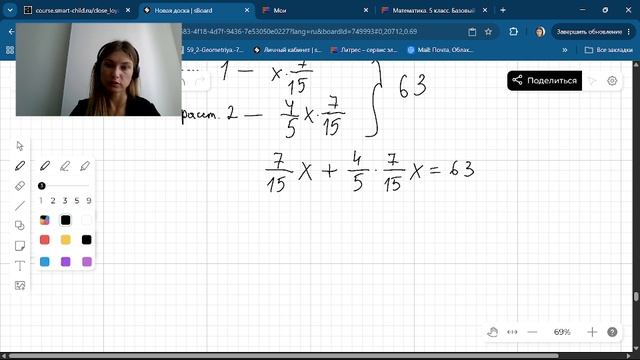Insert an image onto the board

(x=20, y=285)
